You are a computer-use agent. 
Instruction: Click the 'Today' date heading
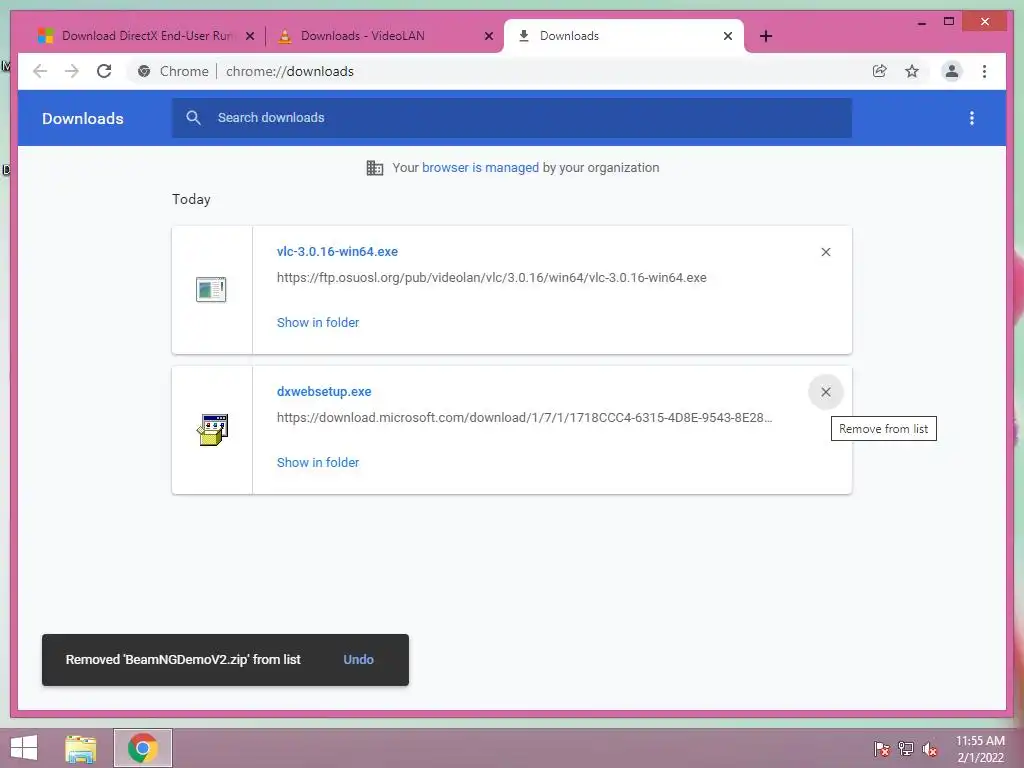[191, 199]
